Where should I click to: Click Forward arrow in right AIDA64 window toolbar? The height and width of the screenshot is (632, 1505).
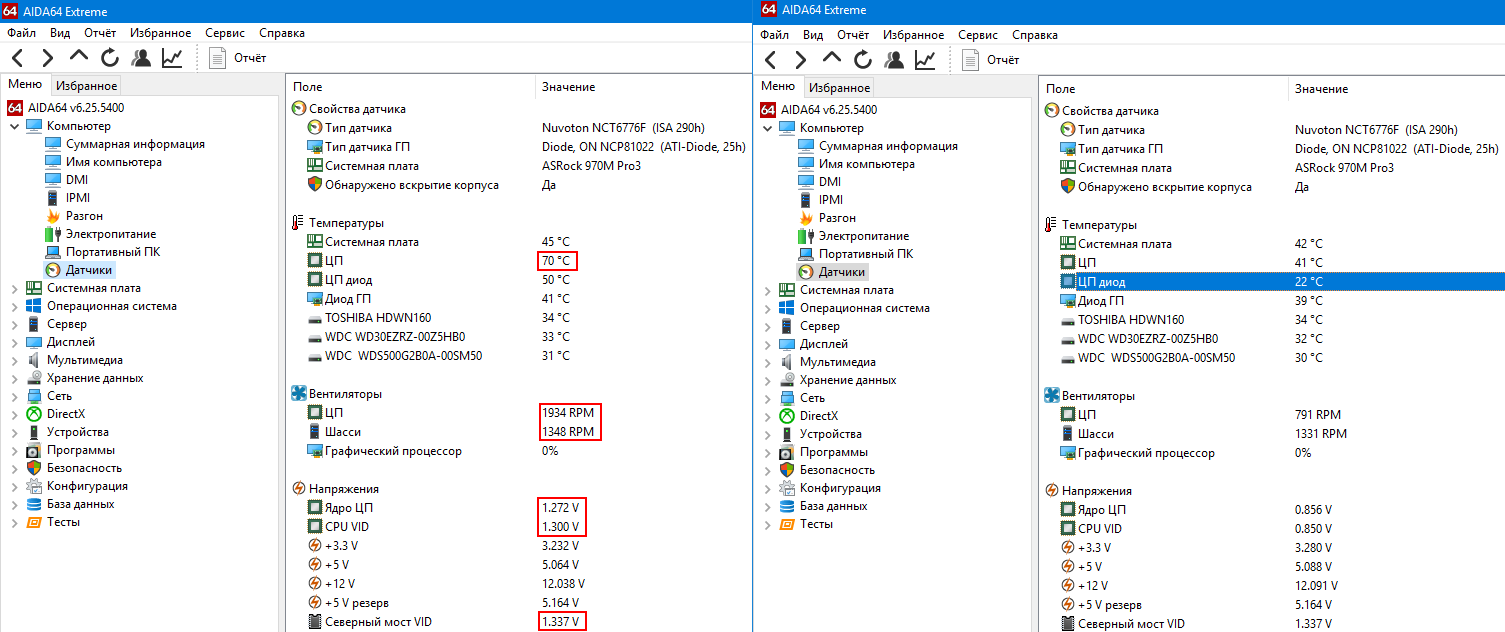tap(800, 60)
